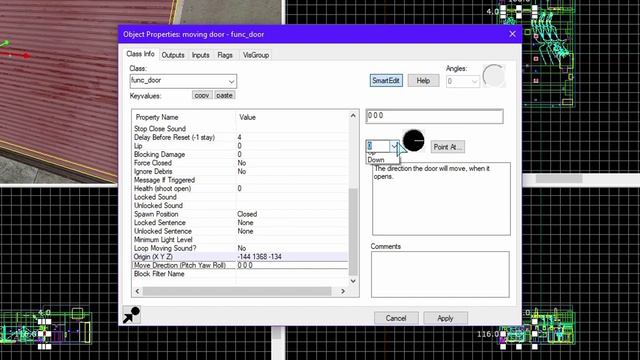Click inside the Comments text box
640x360 pixels.
coord(440,274)
